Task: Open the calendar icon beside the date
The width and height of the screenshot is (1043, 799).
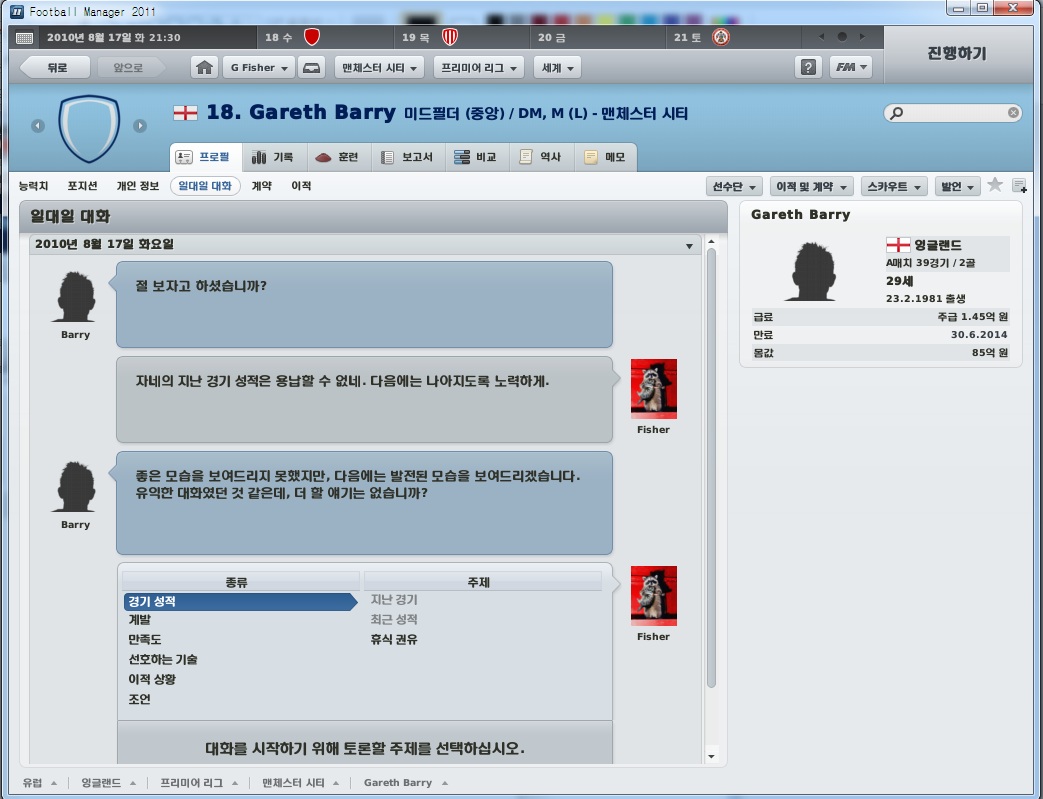Action: pos(25,37)
